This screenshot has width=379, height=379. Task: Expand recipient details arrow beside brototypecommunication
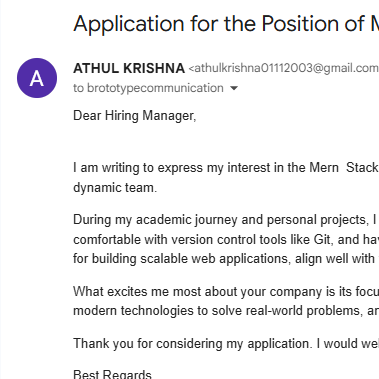[234, 88]
